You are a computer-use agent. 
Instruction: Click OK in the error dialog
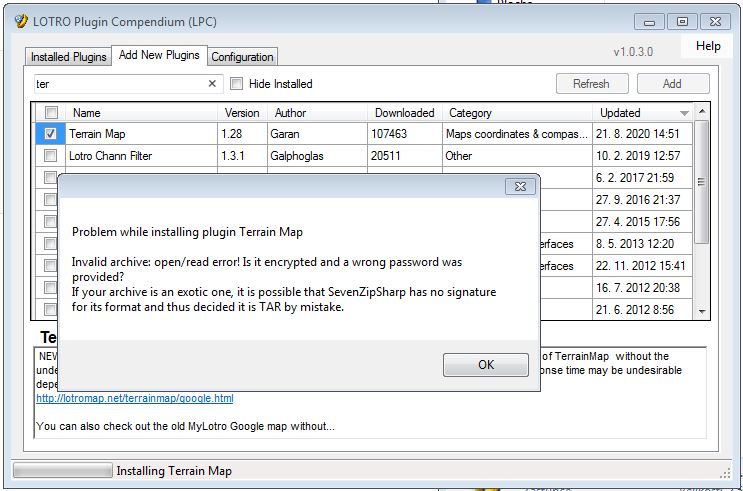(x=486, y=364)
